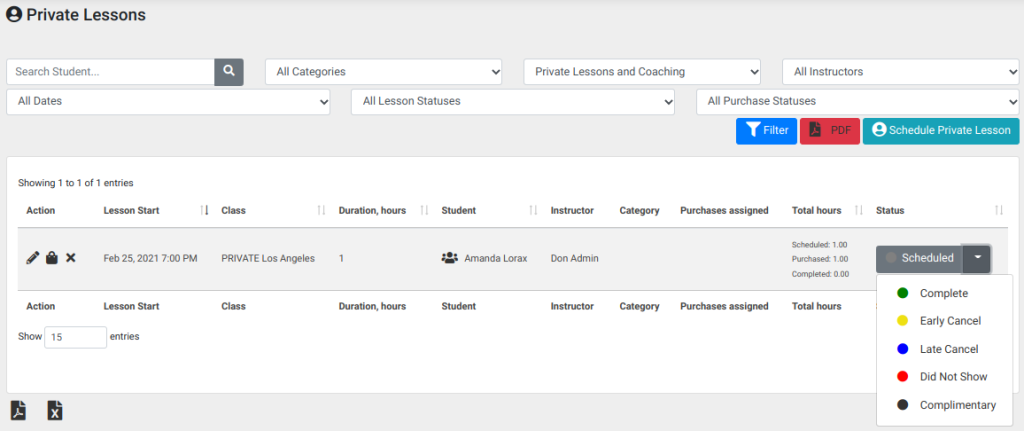The image size is (1024, 431).
Task: Select Complete from status menu
Action: [944, 293]
